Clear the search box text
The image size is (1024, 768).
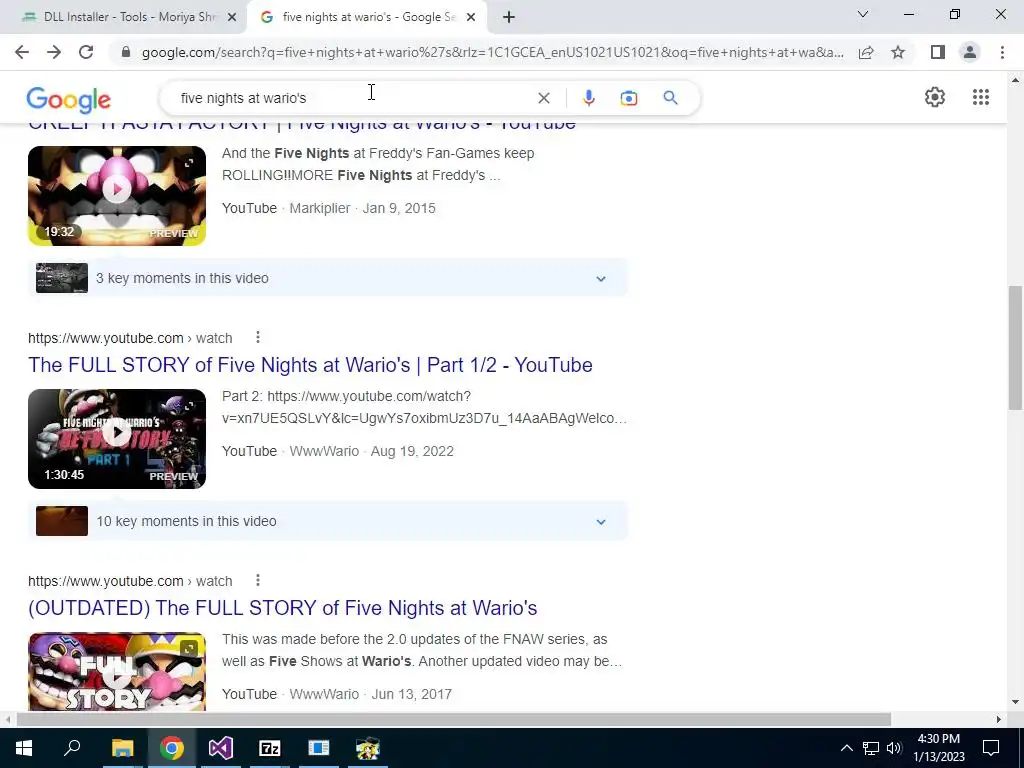click(x=543, y=98)
